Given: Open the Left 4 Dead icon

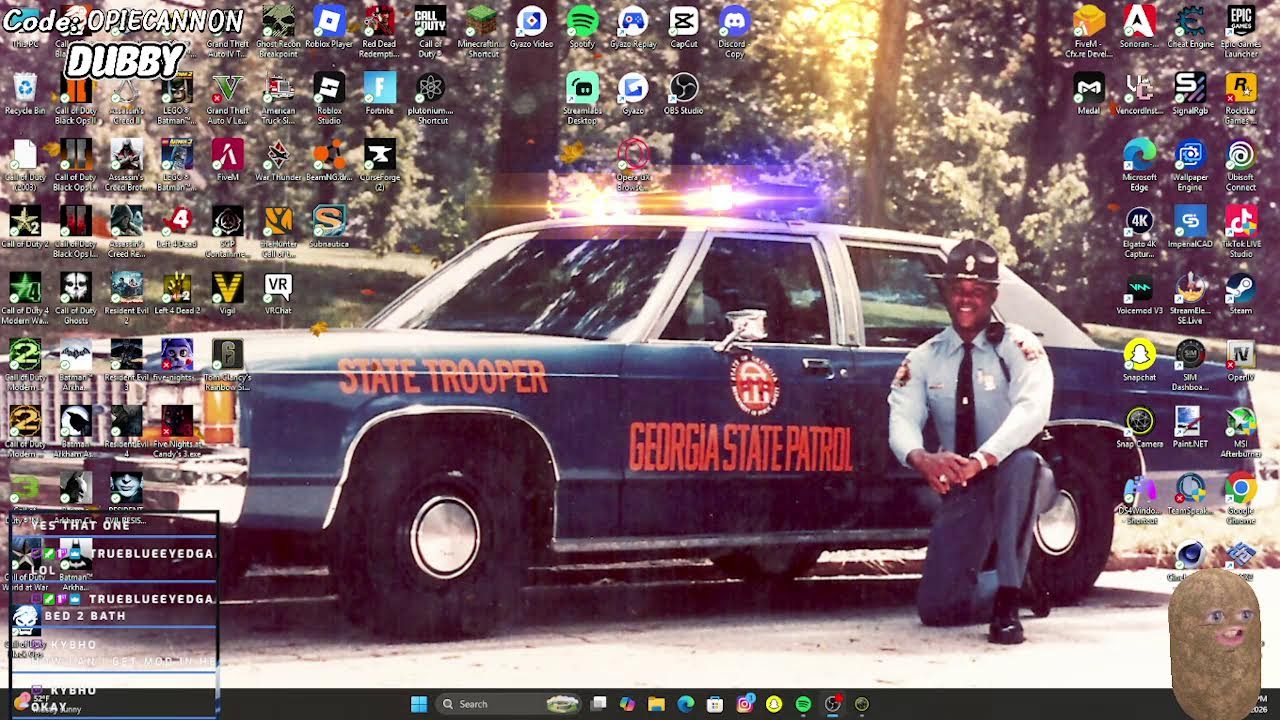Looking at the screenshot, I should (x=177, y=226).
